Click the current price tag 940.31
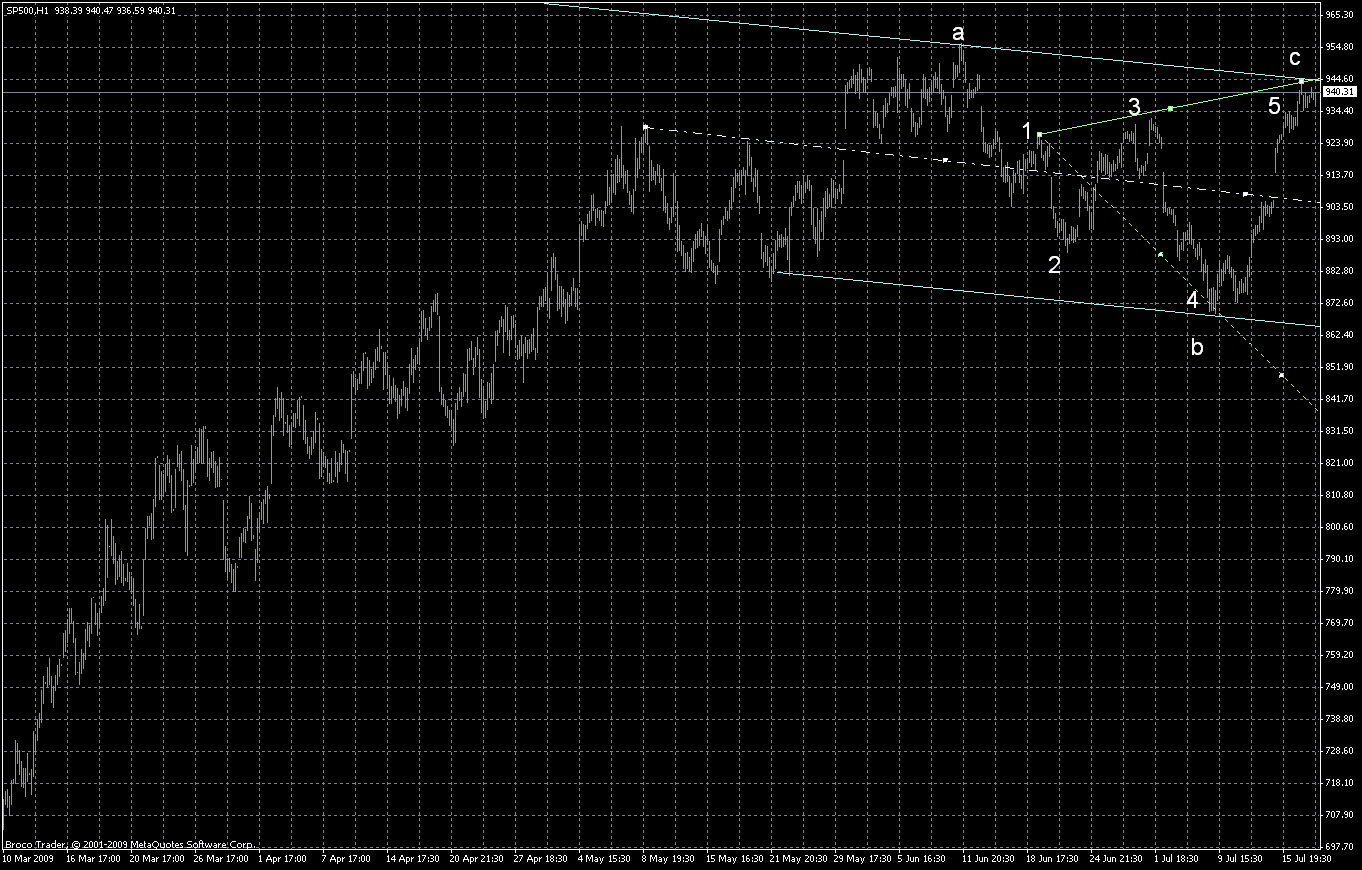Viewport: 1362px width, 870px height. pos(1340,91)
